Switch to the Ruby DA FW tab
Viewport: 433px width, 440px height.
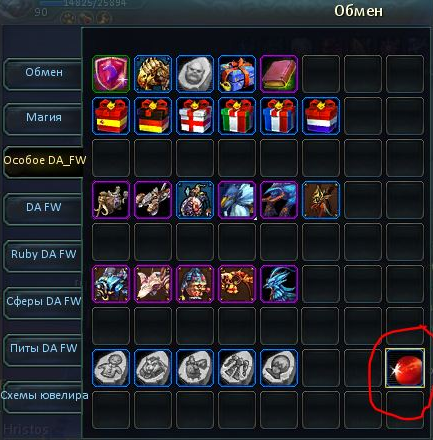coord(43,254)
